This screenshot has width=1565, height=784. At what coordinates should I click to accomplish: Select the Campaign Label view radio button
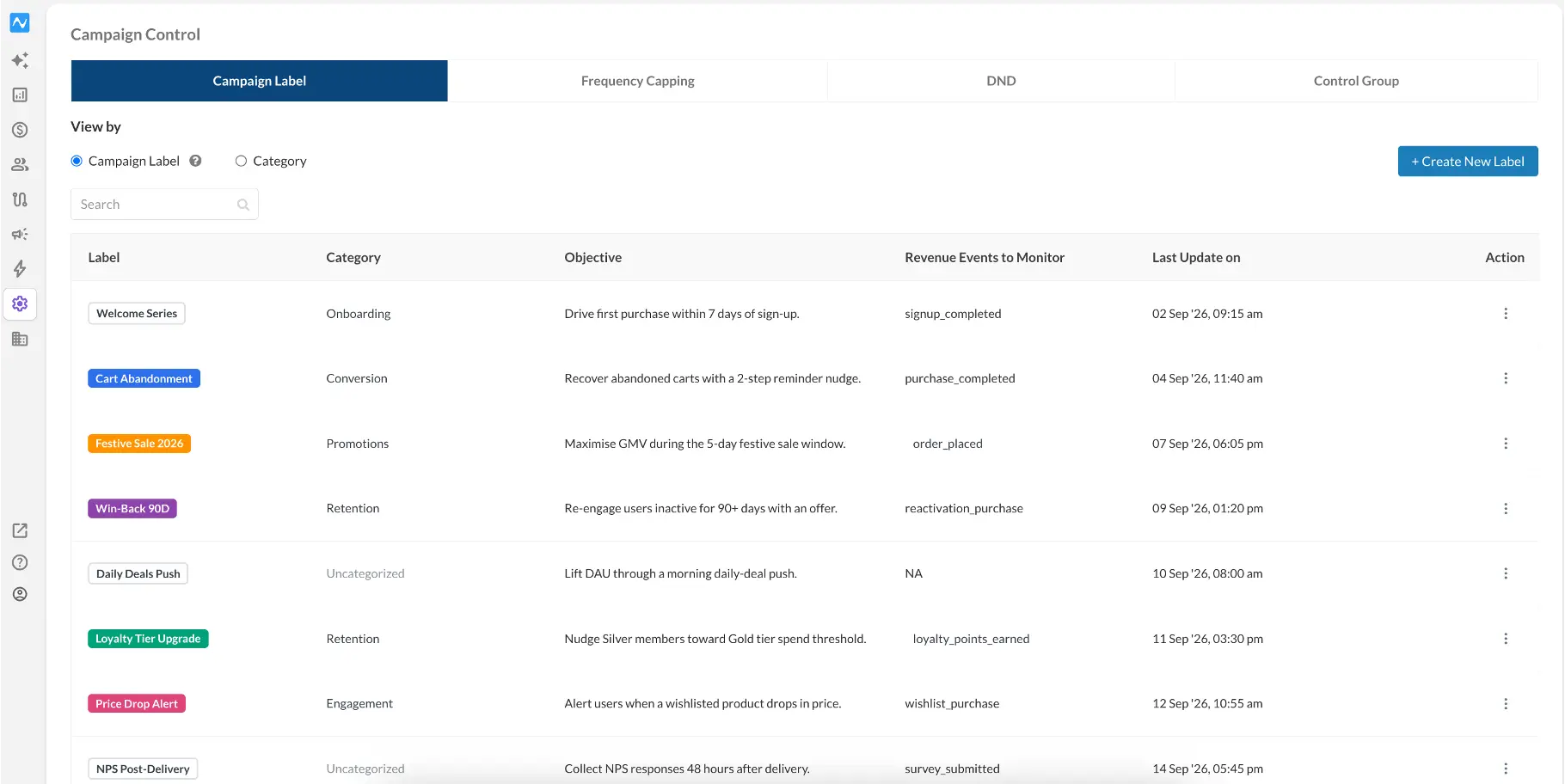click(77, 161)
